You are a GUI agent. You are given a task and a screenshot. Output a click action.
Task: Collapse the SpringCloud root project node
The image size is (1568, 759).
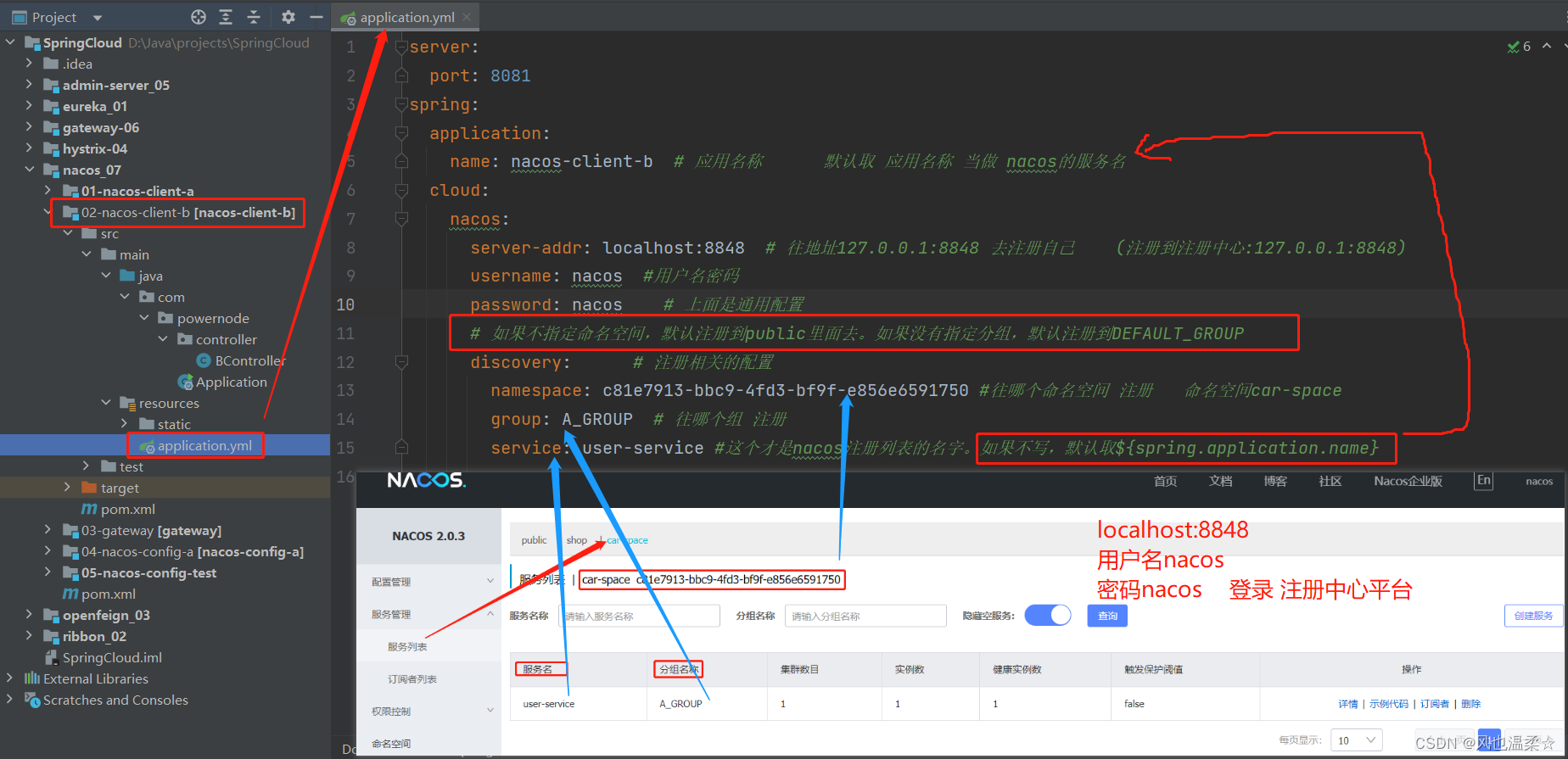[x=10, y=42]
